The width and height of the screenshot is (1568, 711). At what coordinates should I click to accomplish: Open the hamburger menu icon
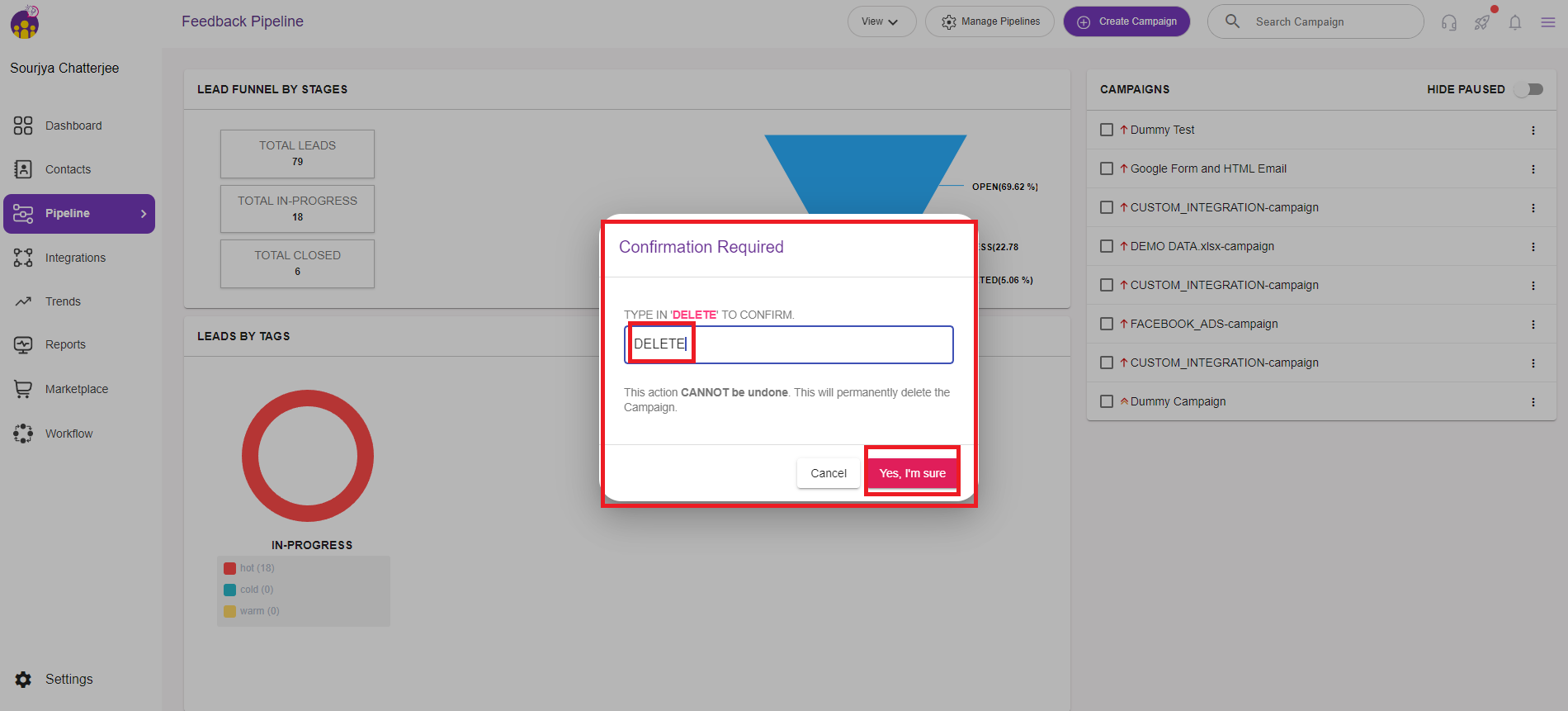pos(1548,22)
